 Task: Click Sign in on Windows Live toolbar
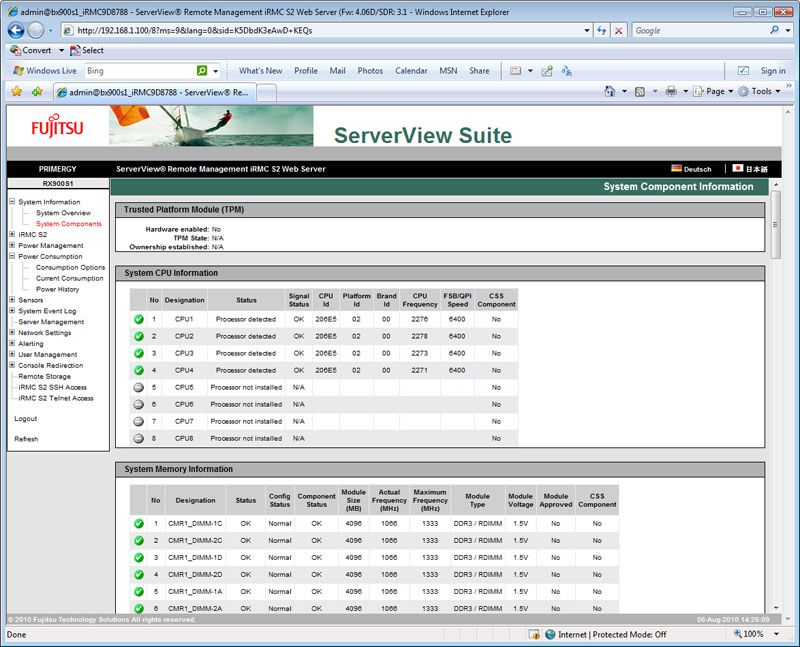[773, 70]
